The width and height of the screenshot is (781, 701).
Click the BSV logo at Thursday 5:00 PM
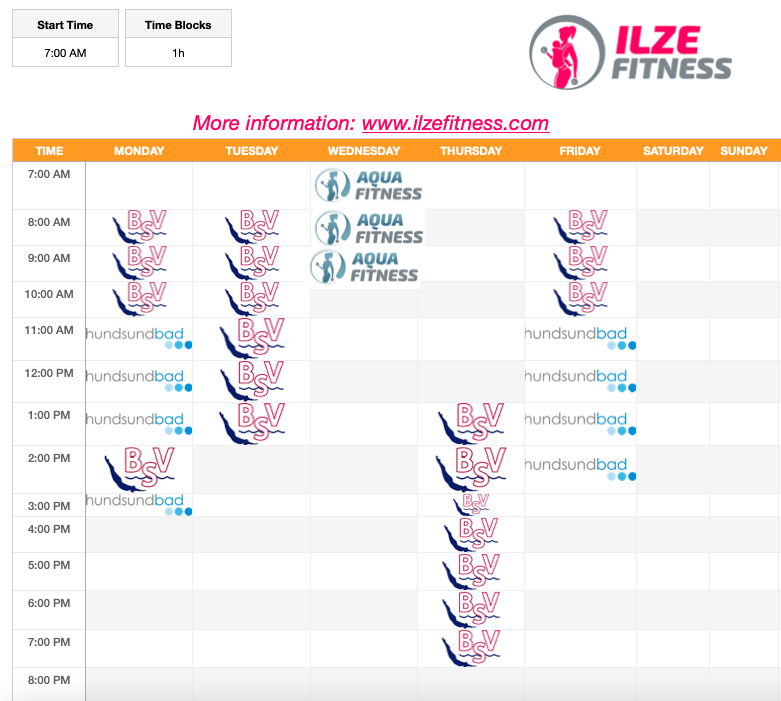pos(471,571)
